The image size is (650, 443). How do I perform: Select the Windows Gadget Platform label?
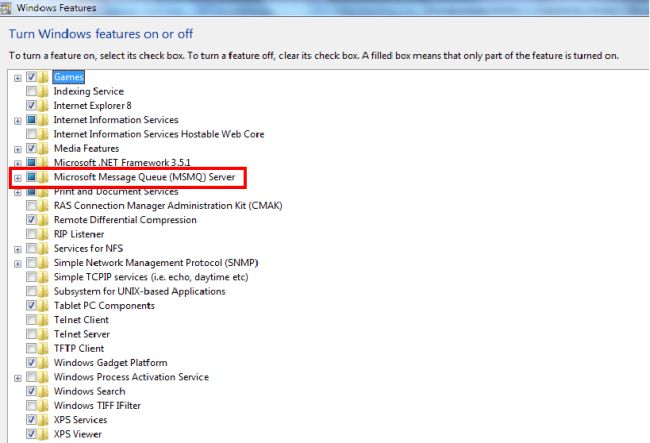click(x=111, y=363)
